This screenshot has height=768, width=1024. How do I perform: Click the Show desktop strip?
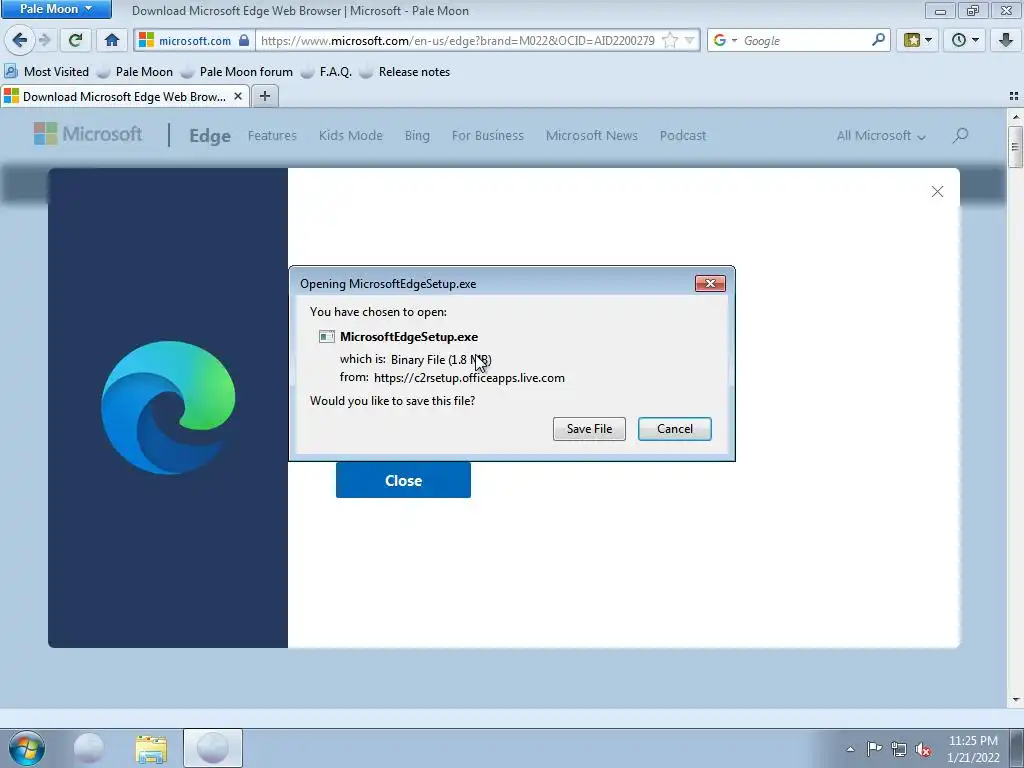click(1017, 748)
